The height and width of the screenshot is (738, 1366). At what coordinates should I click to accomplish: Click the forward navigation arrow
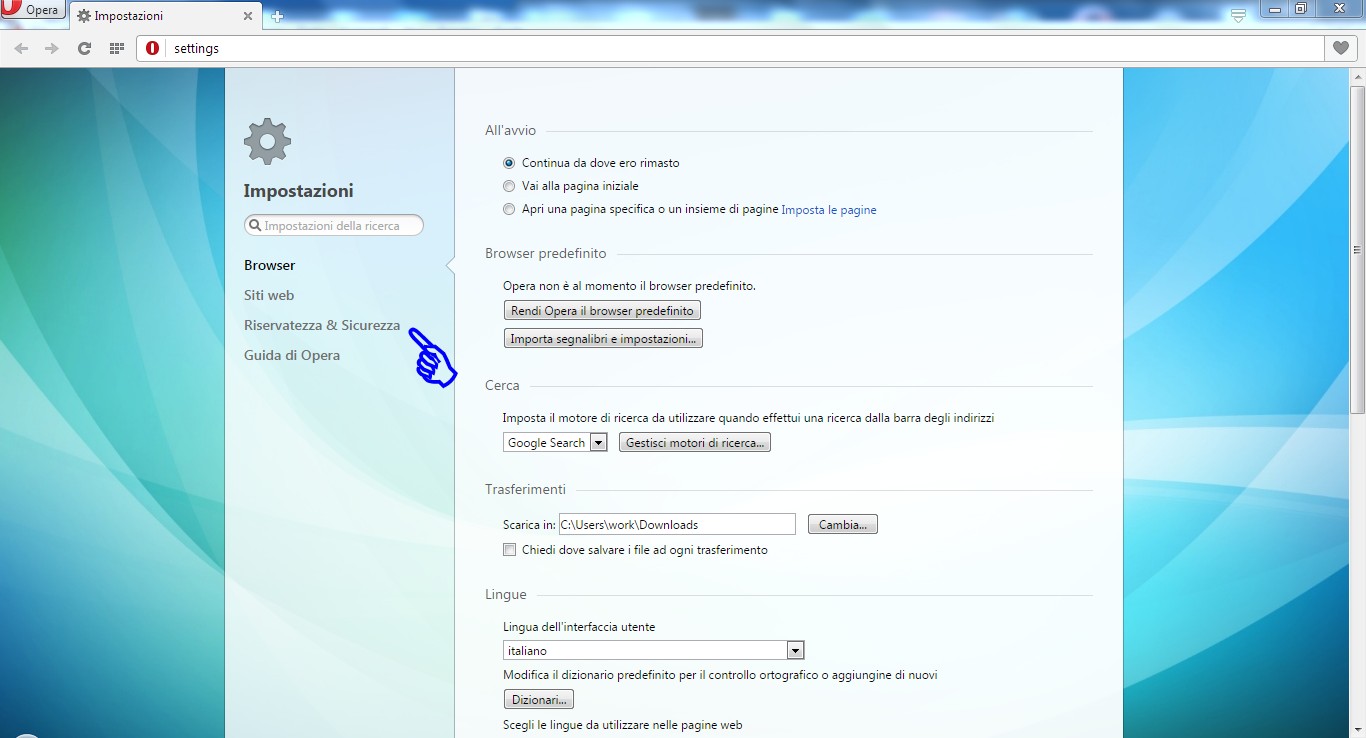point(52,47)
